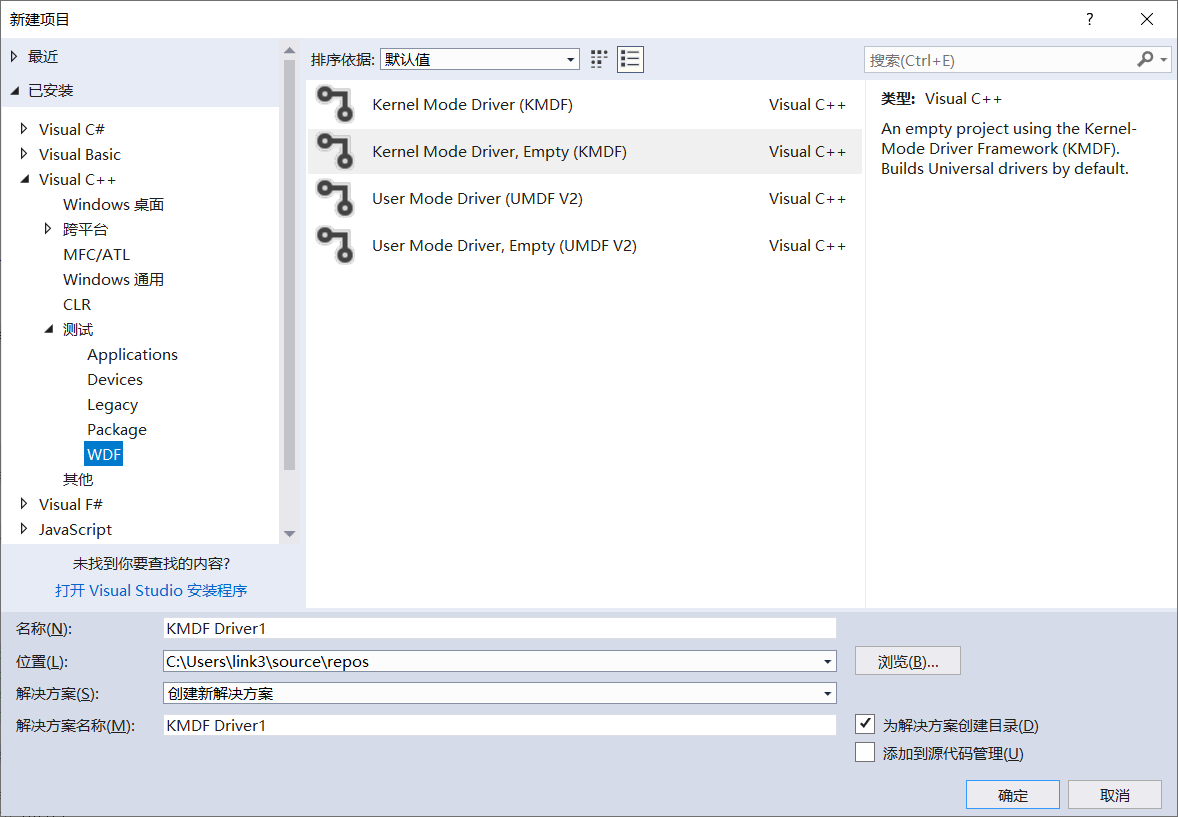Select Devices tree item
1178x817 pixels.
click(115, 380)
